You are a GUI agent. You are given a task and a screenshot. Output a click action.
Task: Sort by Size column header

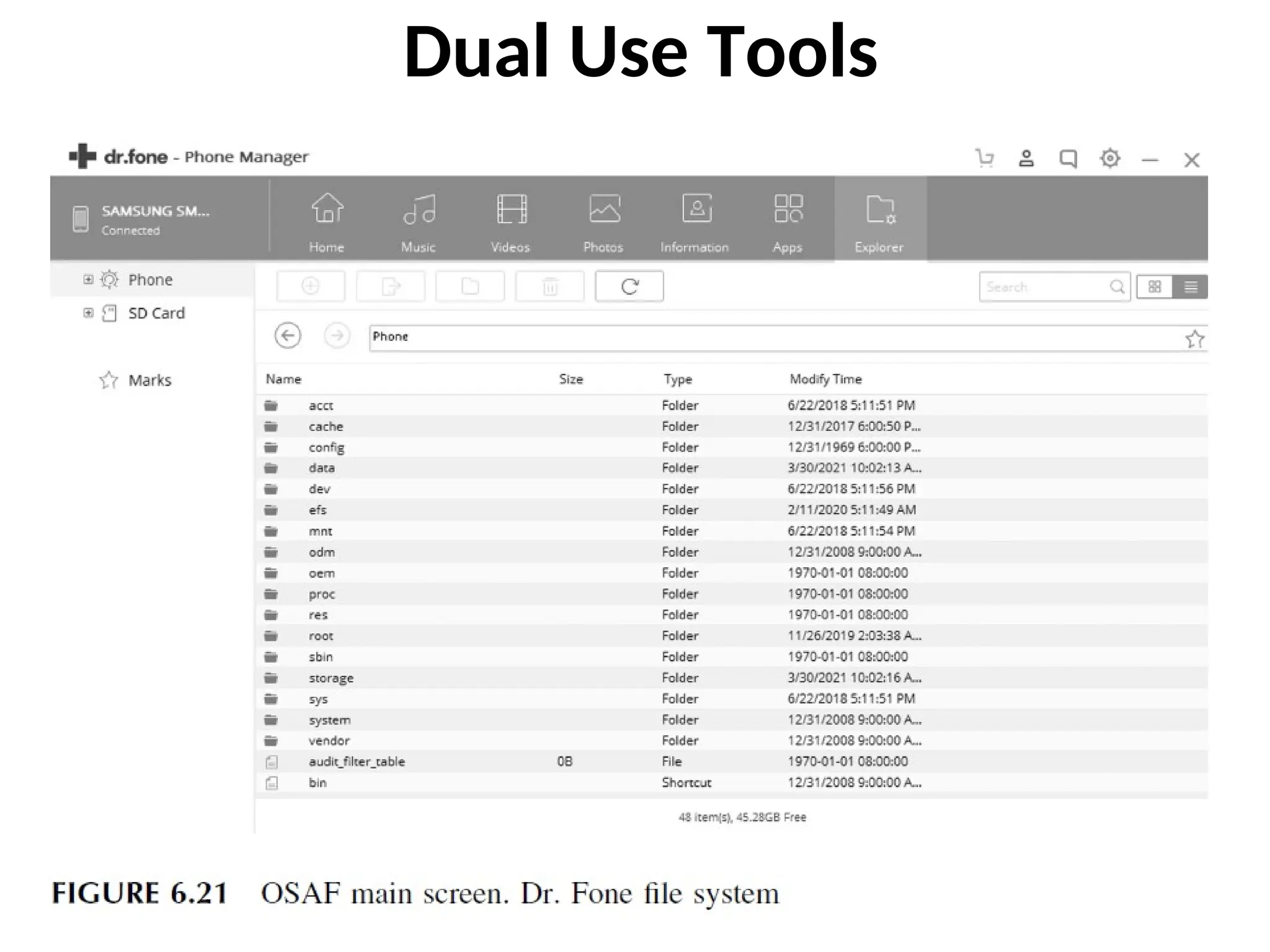(571, 379)
